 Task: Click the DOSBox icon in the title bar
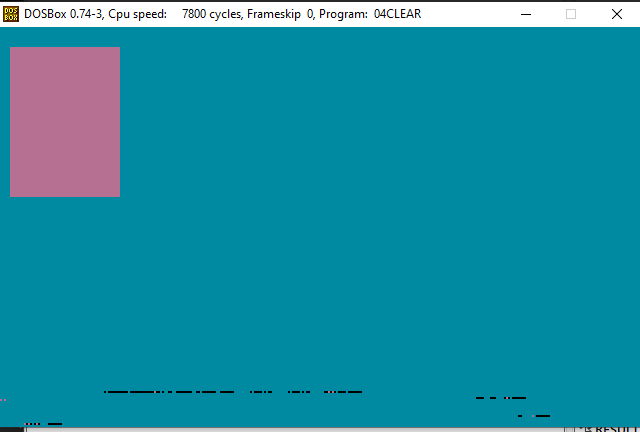coord(11,14)
